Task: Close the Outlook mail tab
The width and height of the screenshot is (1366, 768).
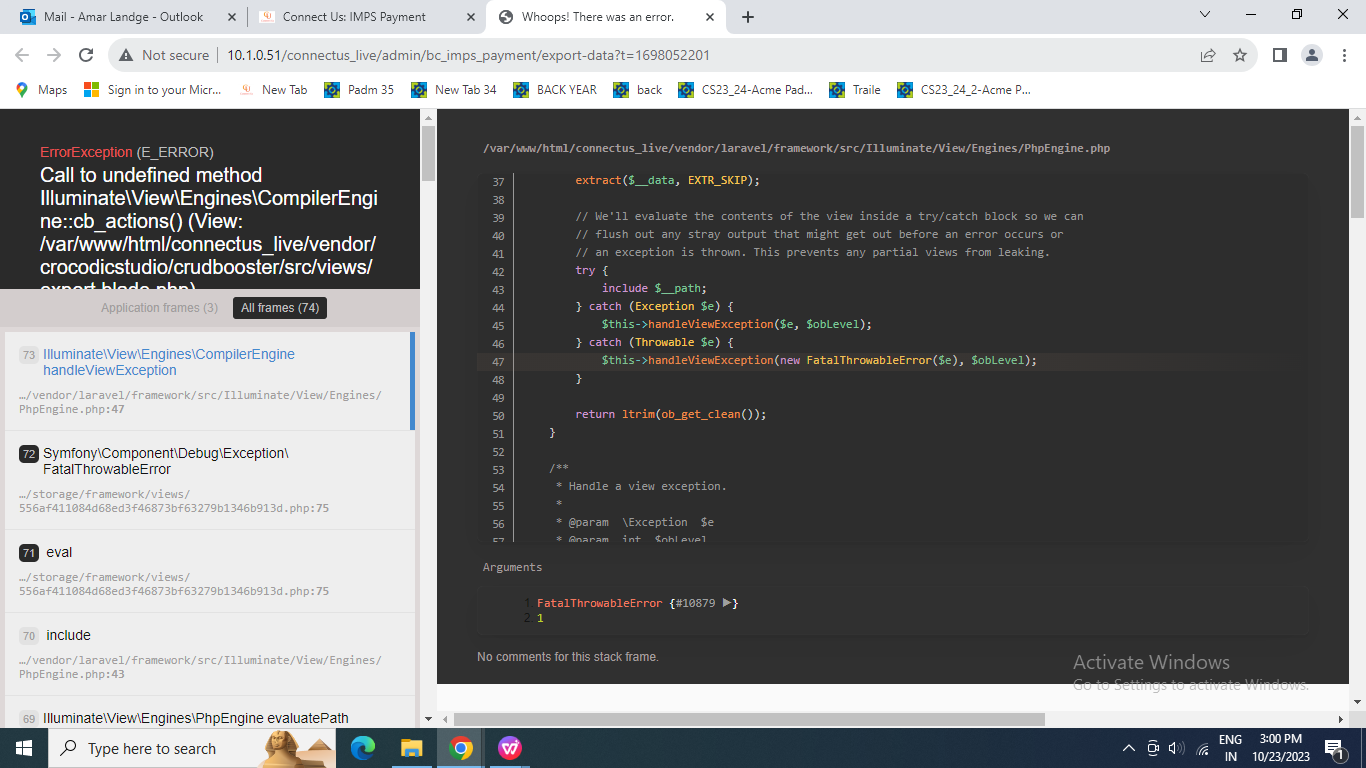Action: coord(232,17)
